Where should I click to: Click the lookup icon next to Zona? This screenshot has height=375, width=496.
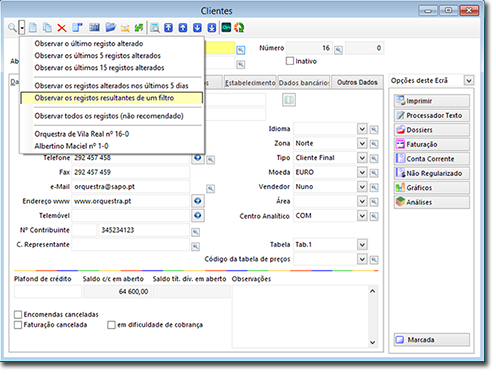pos(374,144)
